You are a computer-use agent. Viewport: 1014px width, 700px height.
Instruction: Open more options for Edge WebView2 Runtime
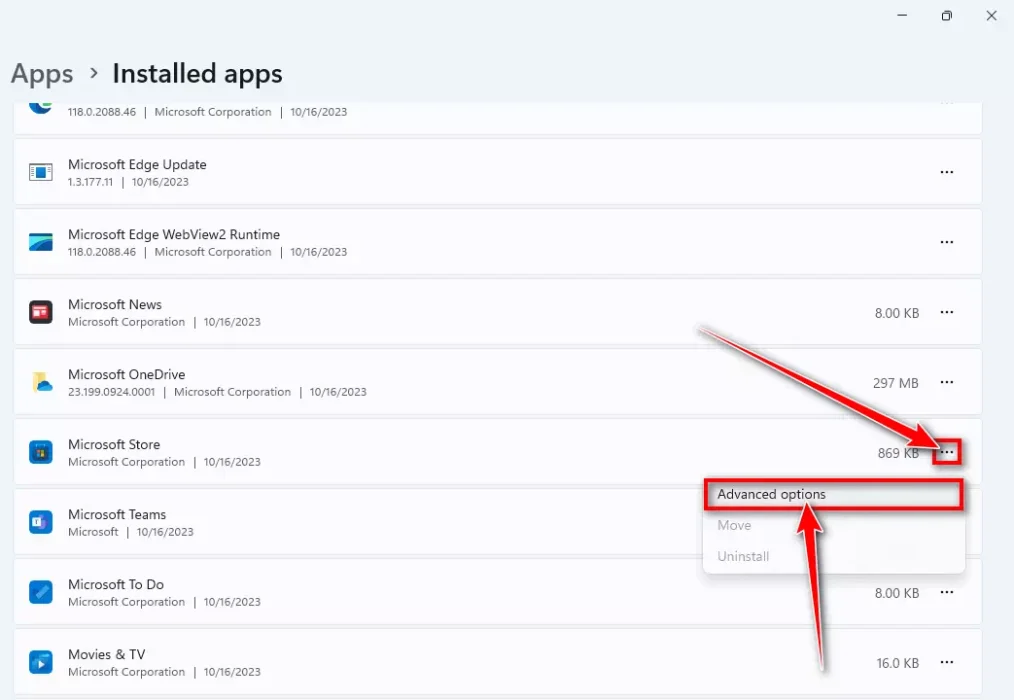pyautogui.click(x=947, y=242)
